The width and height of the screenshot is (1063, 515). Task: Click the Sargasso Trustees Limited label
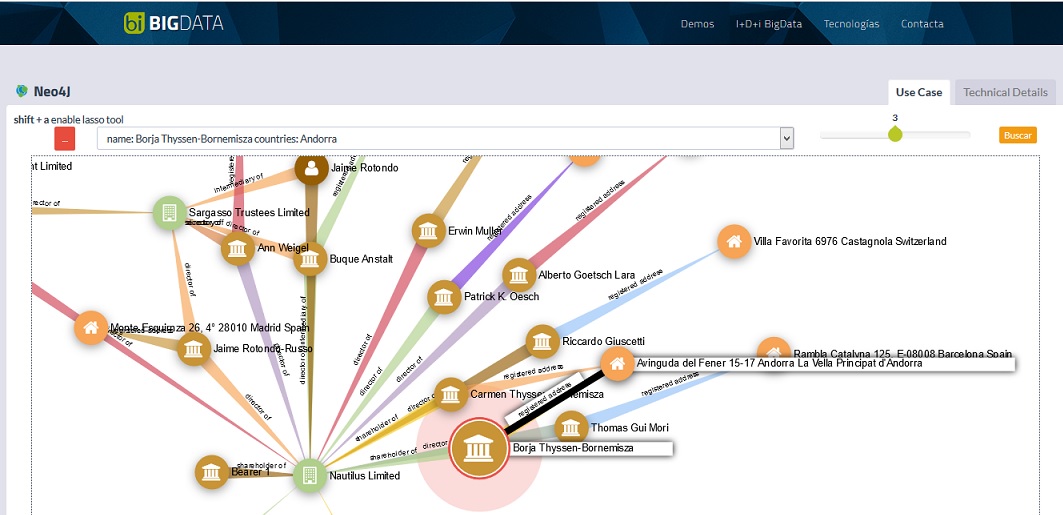click(249, 212)
